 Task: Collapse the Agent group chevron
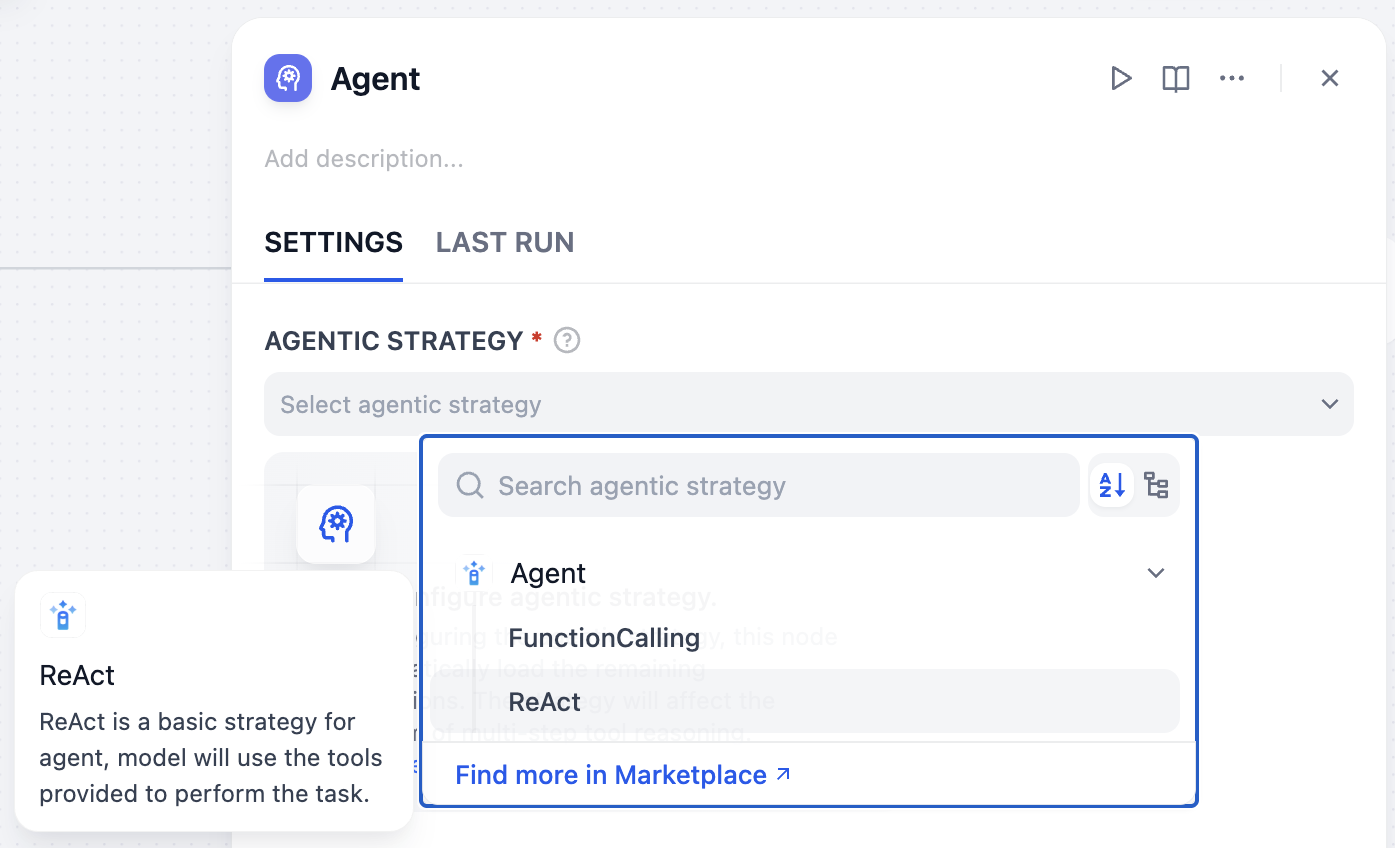point(1156,573)
